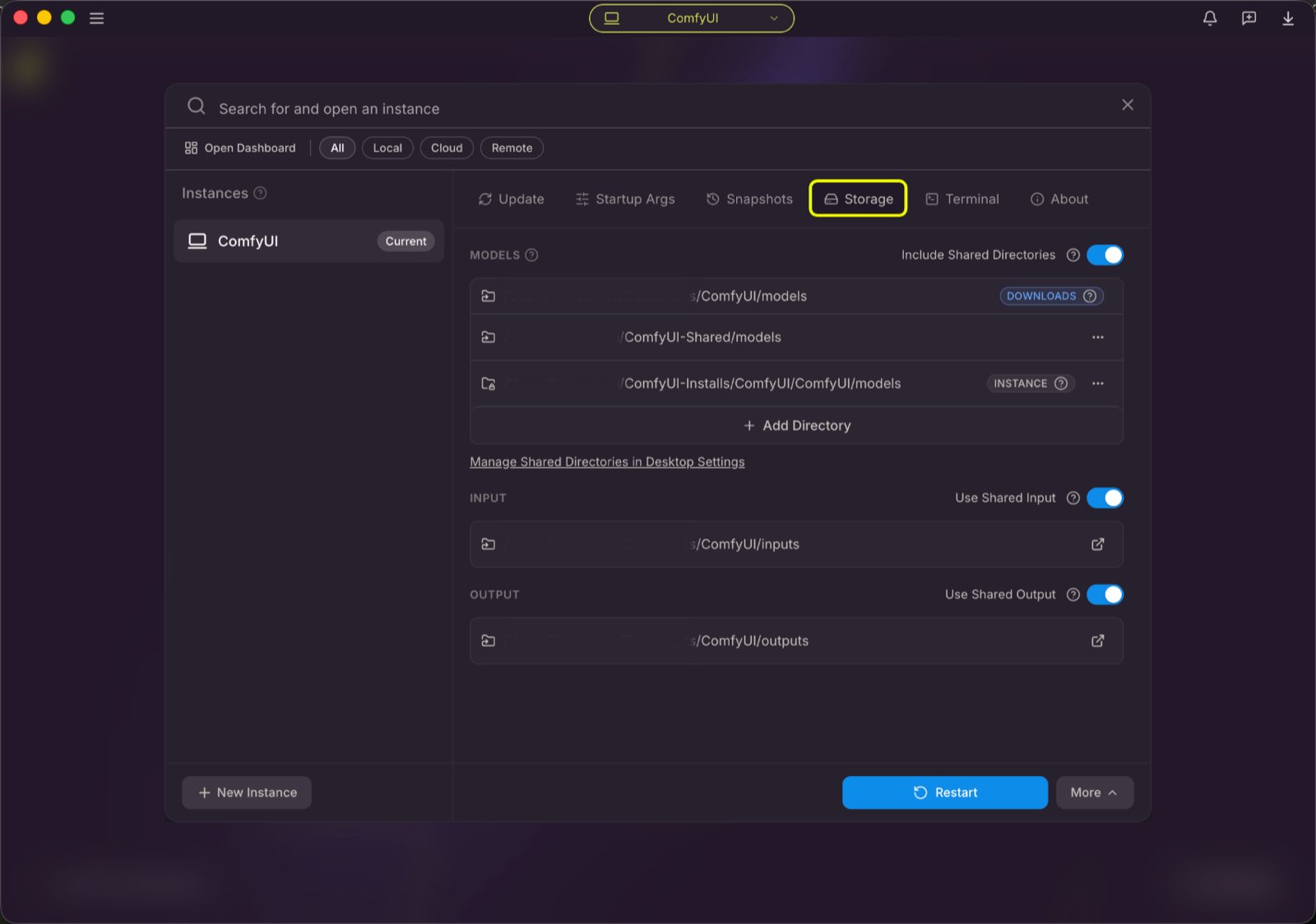Open the ComfyUI instance selector dropdown
Image resolution: width=1316 pixels, height=924 pixels.
tap(692, 18)
